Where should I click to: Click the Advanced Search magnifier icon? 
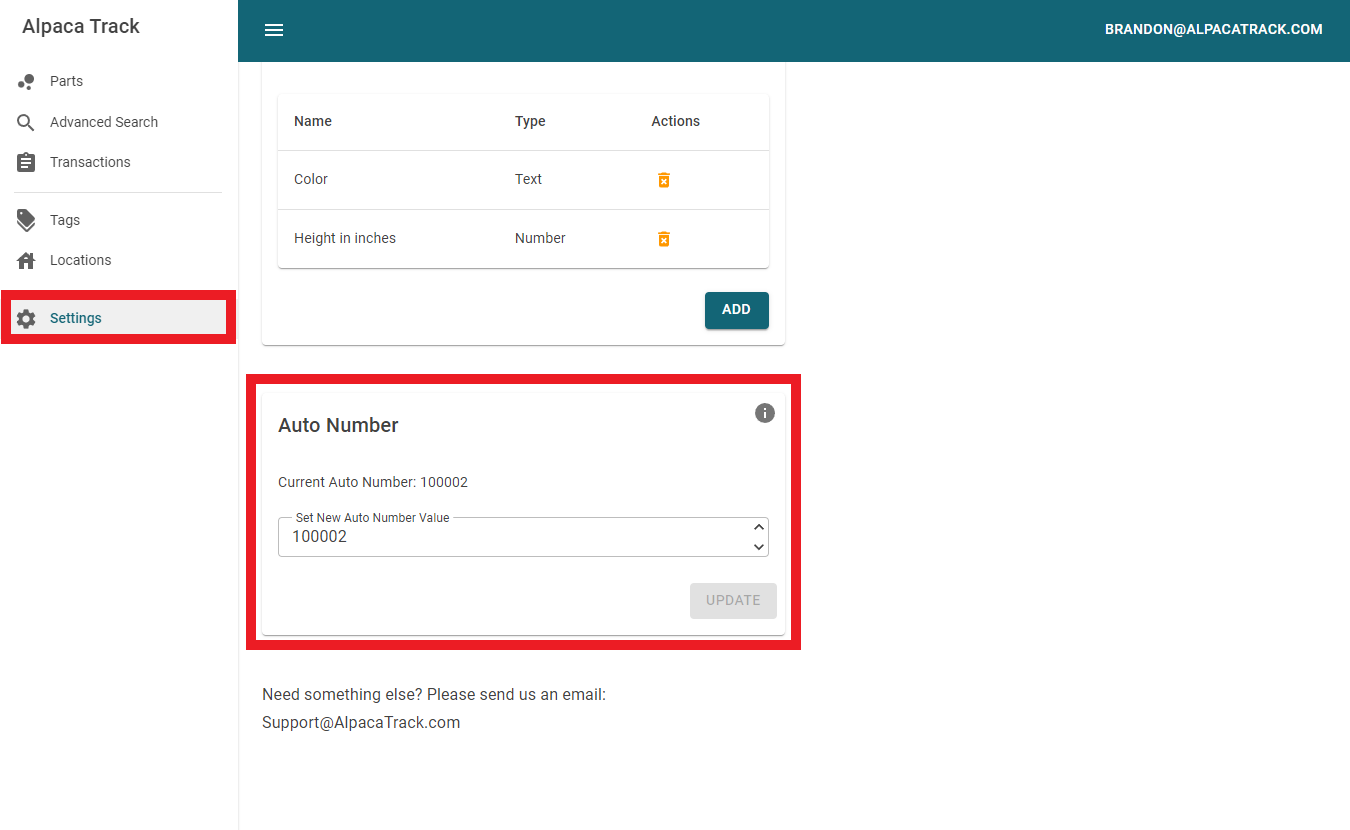(27, 122)
